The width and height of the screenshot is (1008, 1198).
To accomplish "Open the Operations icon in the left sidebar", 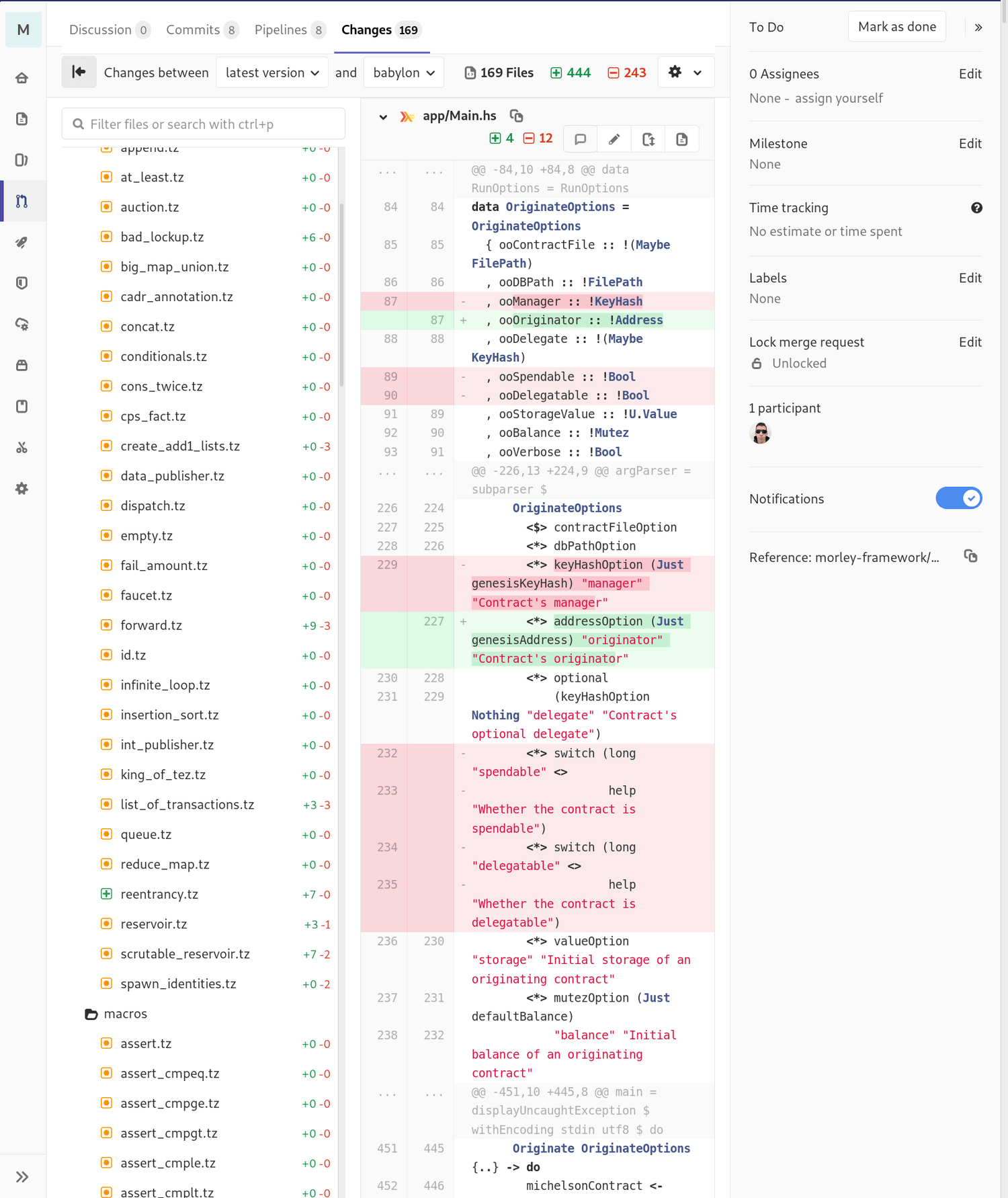I will (x=22, y=324).
